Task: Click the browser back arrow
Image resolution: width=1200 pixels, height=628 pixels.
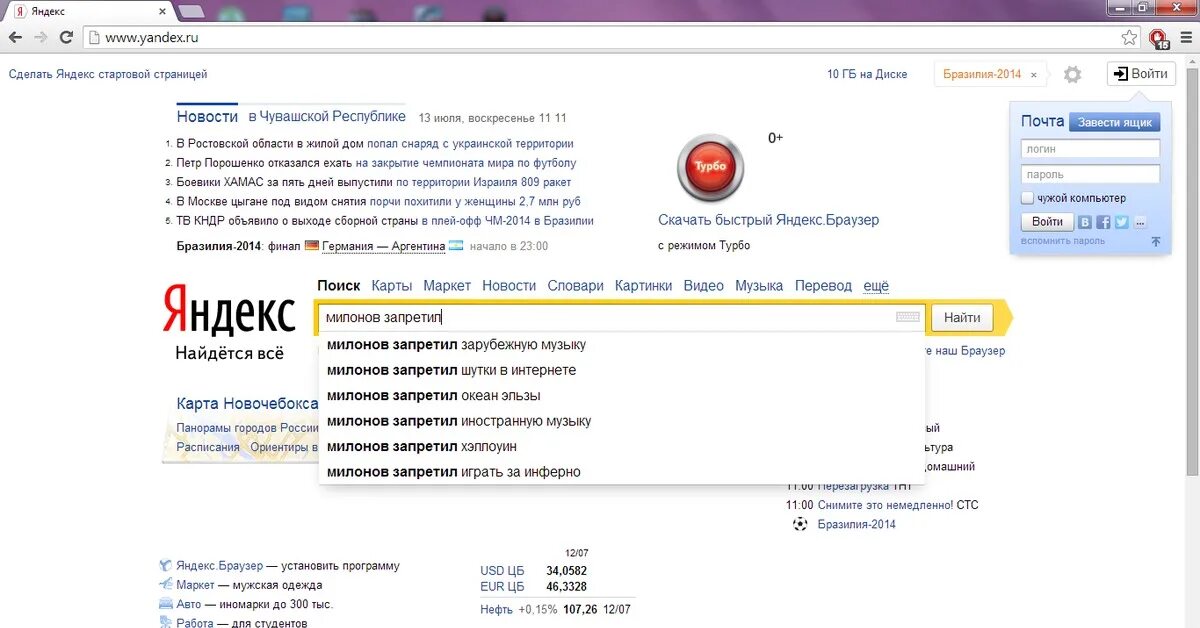Action: [16, 38]
